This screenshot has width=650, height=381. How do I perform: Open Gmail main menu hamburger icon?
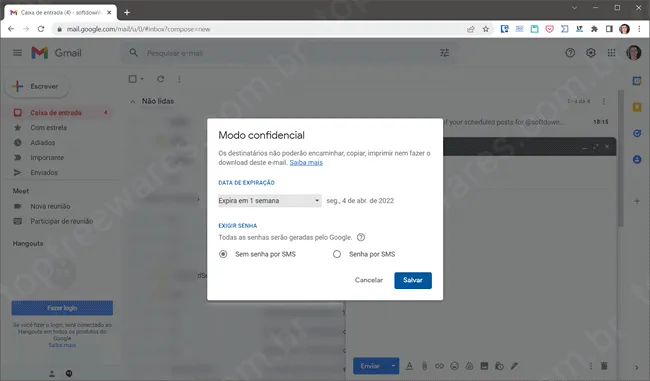tap(17, 53)
